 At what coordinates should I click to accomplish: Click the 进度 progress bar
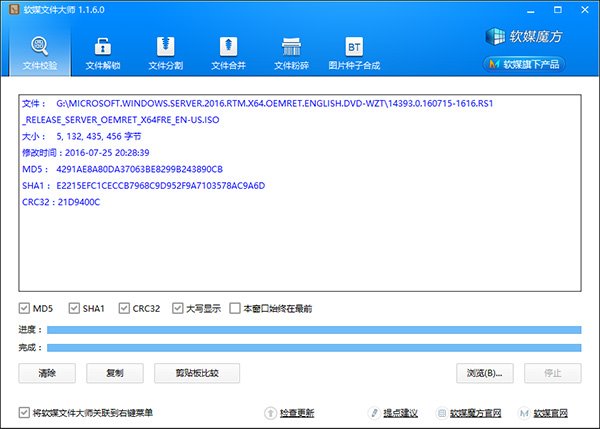pyautogui.click(x=314, y=330)
